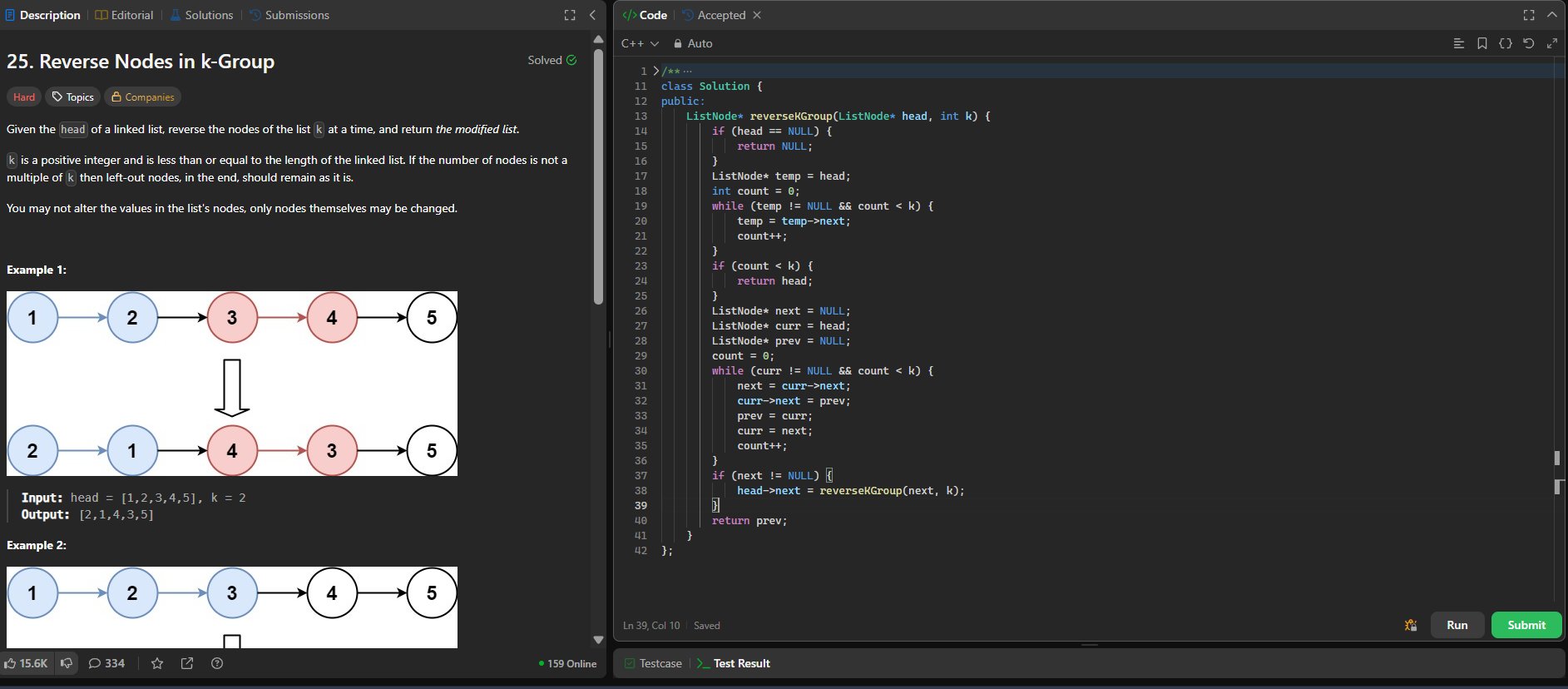Toggle the like button showing 15.6K
1568x689 pixels.
pos(26,663)
